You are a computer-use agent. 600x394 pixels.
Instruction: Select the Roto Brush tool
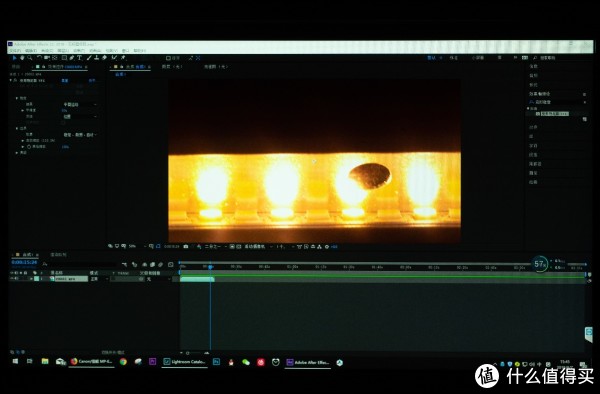(114, 58)
